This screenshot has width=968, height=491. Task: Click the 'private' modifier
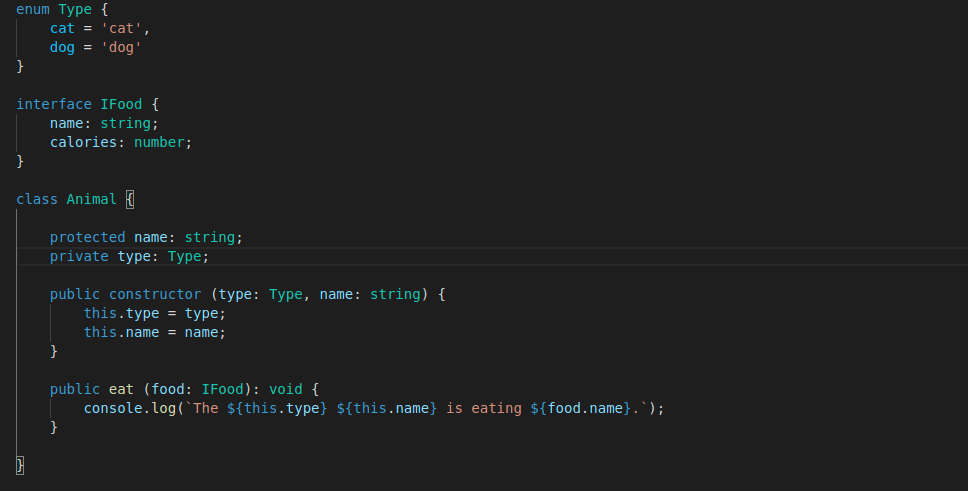[79, 256]
